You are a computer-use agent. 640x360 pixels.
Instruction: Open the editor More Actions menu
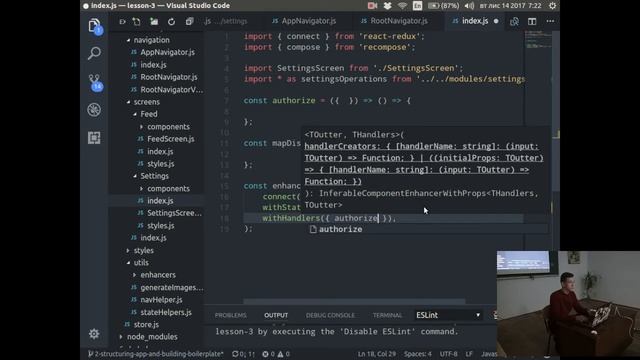550,21
